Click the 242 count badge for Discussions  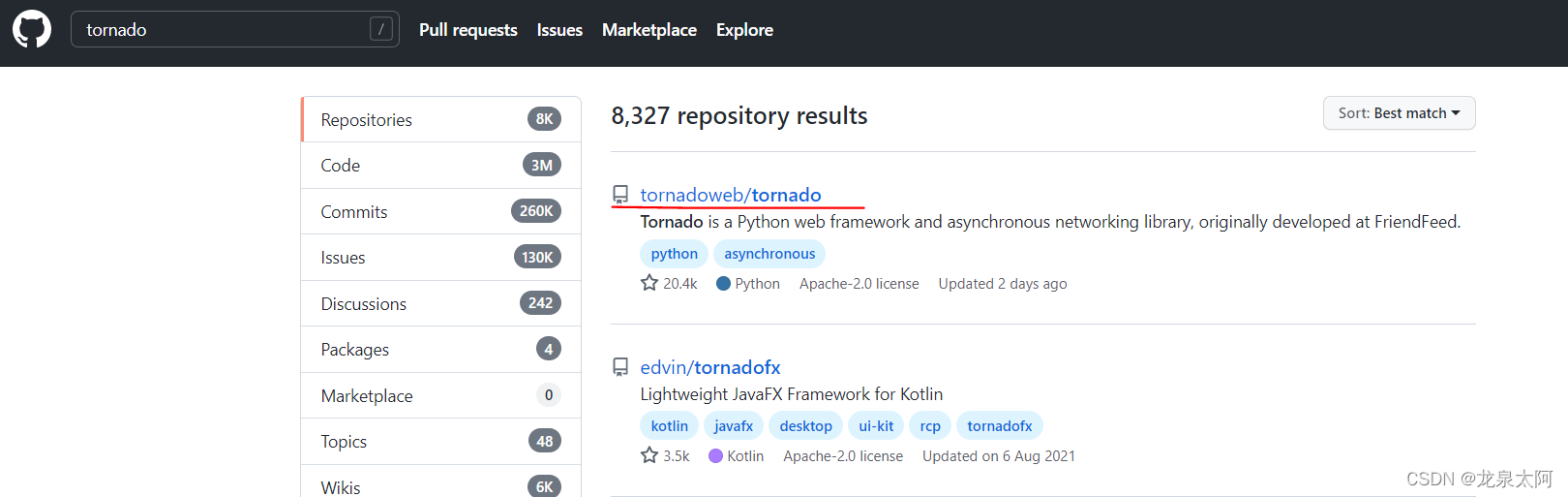(x=540, y=303)
